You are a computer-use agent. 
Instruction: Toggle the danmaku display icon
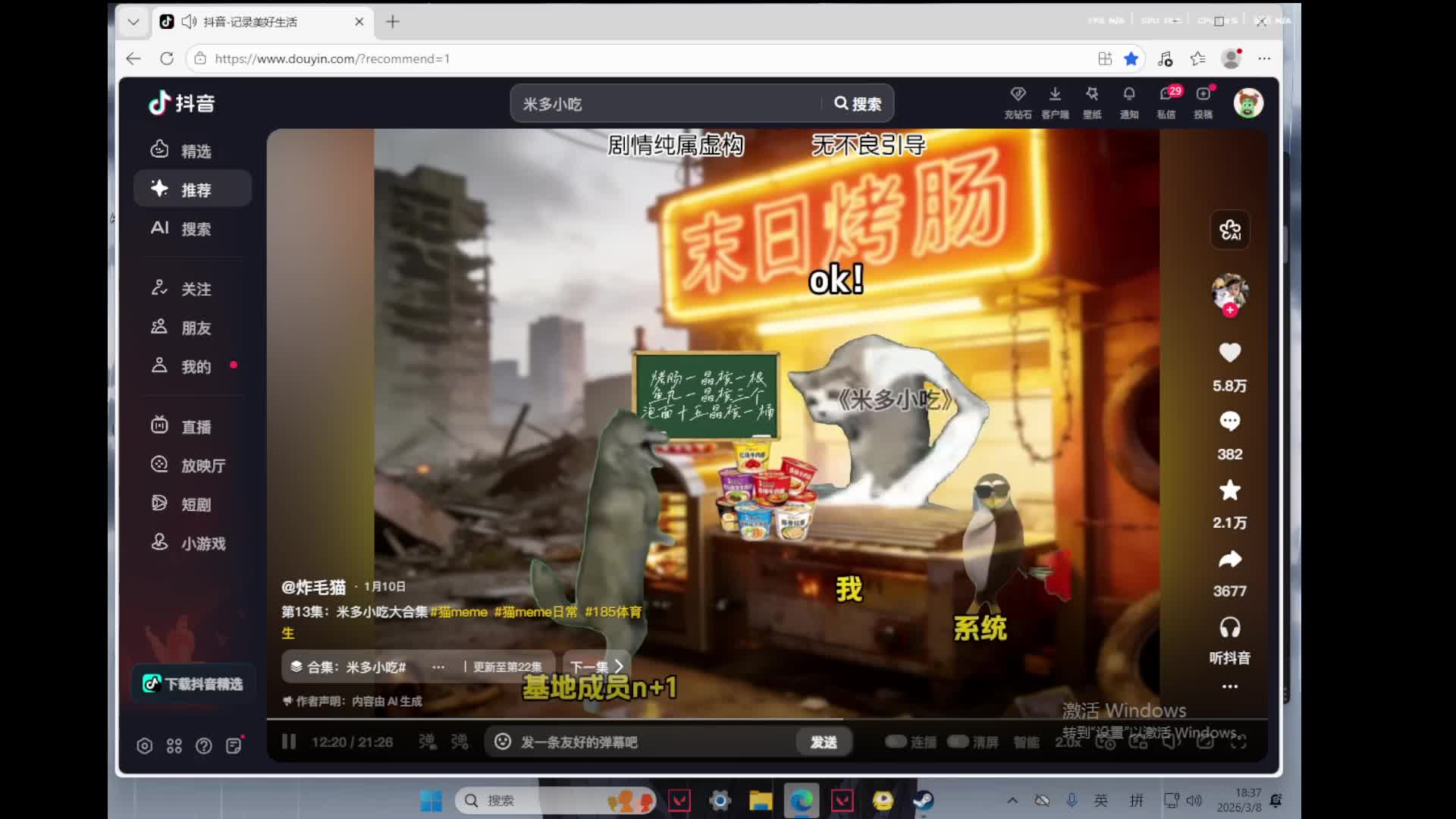click(x=428, y=742)
